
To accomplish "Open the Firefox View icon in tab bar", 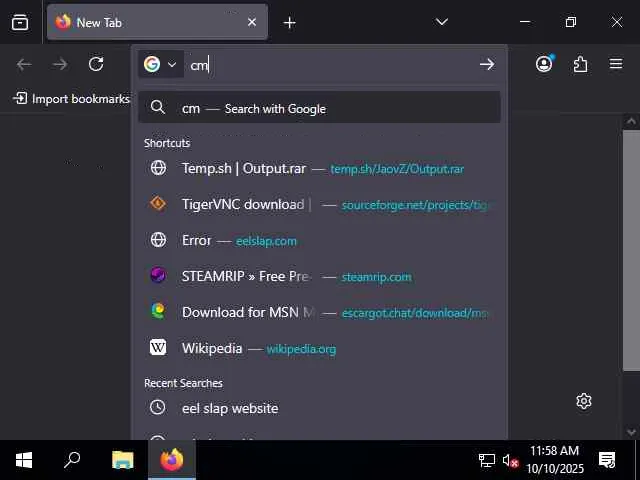I will coord(20,22).
